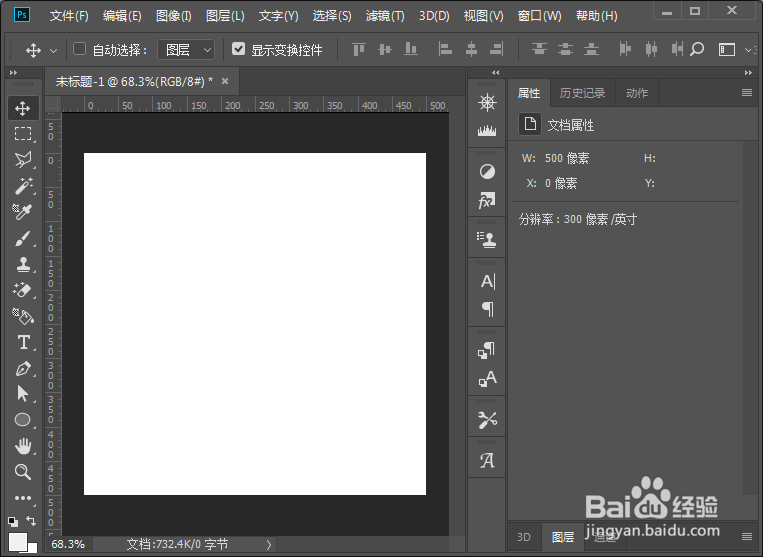Open the Styles fx panel icon
This screenshot has width=763, height=557.
(x=487, y=200)
